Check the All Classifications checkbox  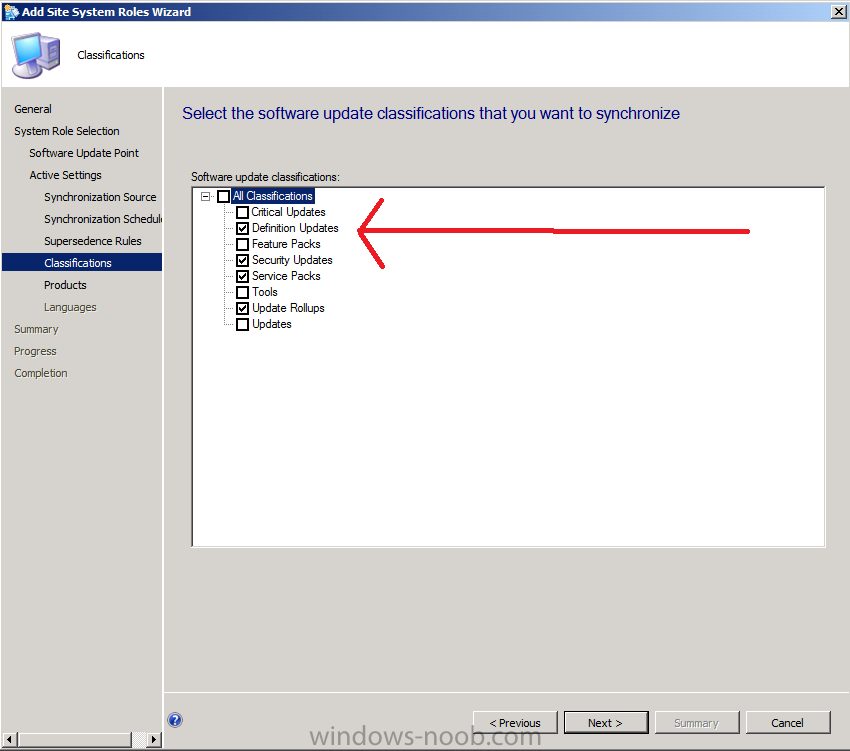(x=223, y=196)
